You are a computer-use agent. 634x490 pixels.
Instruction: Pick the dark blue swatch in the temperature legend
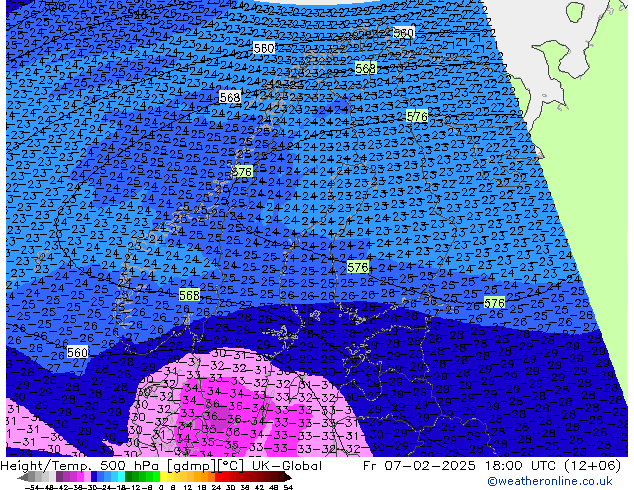point(94,478)
